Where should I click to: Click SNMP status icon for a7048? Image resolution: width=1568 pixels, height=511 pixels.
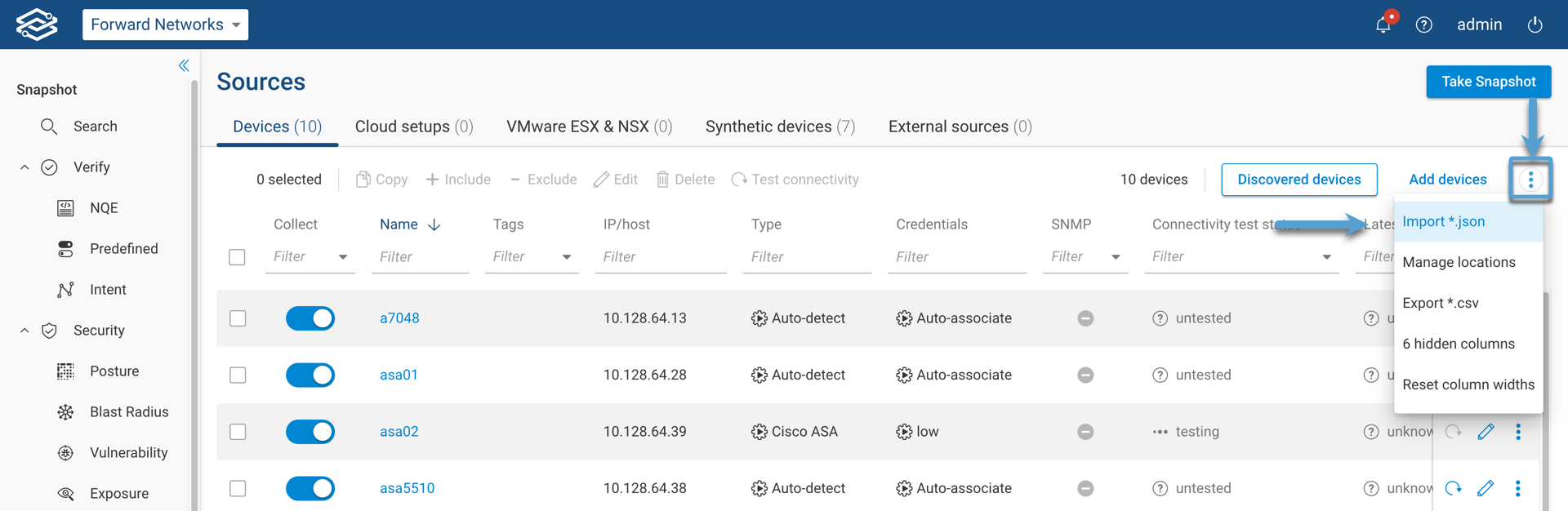[x=1085, y=318]
